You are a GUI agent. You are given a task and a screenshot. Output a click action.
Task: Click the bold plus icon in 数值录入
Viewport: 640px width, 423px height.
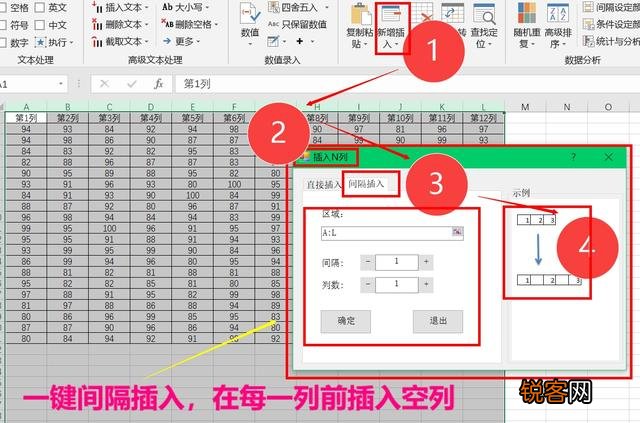pyautogui.click(x=300, y=41)
